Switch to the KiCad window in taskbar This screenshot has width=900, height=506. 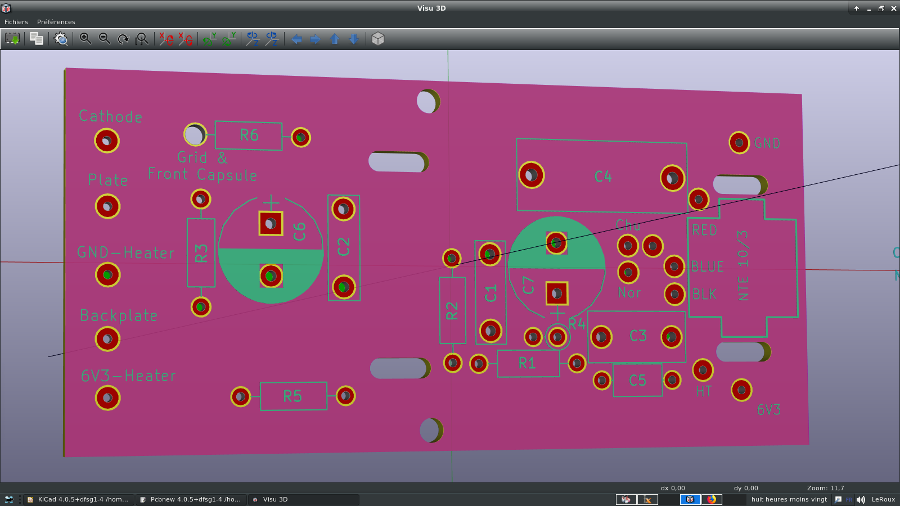tap(78, 499)
